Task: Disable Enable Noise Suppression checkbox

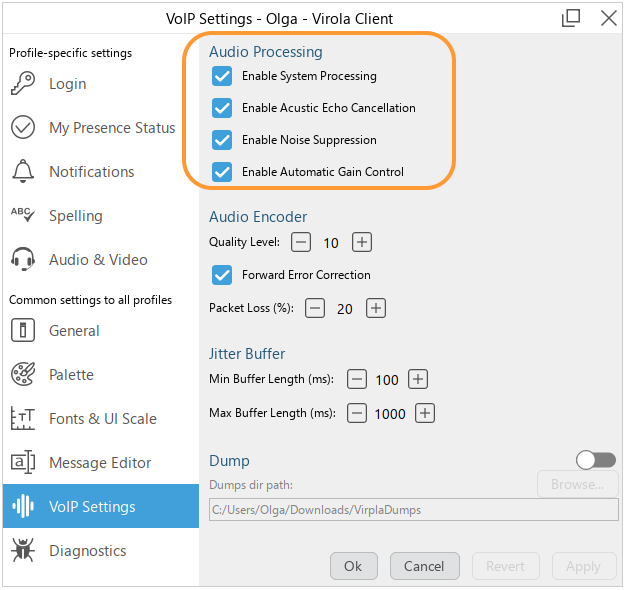Action: click(x=222, y=140)
